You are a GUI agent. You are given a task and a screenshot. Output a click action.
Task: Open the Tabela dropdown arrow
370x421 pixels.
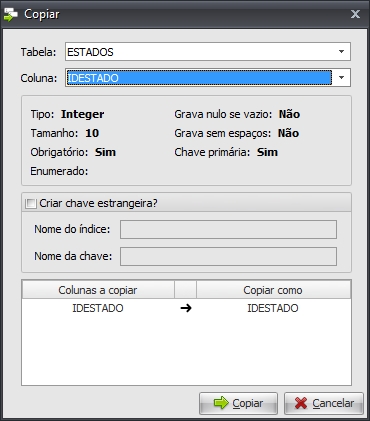pos(341,52)
